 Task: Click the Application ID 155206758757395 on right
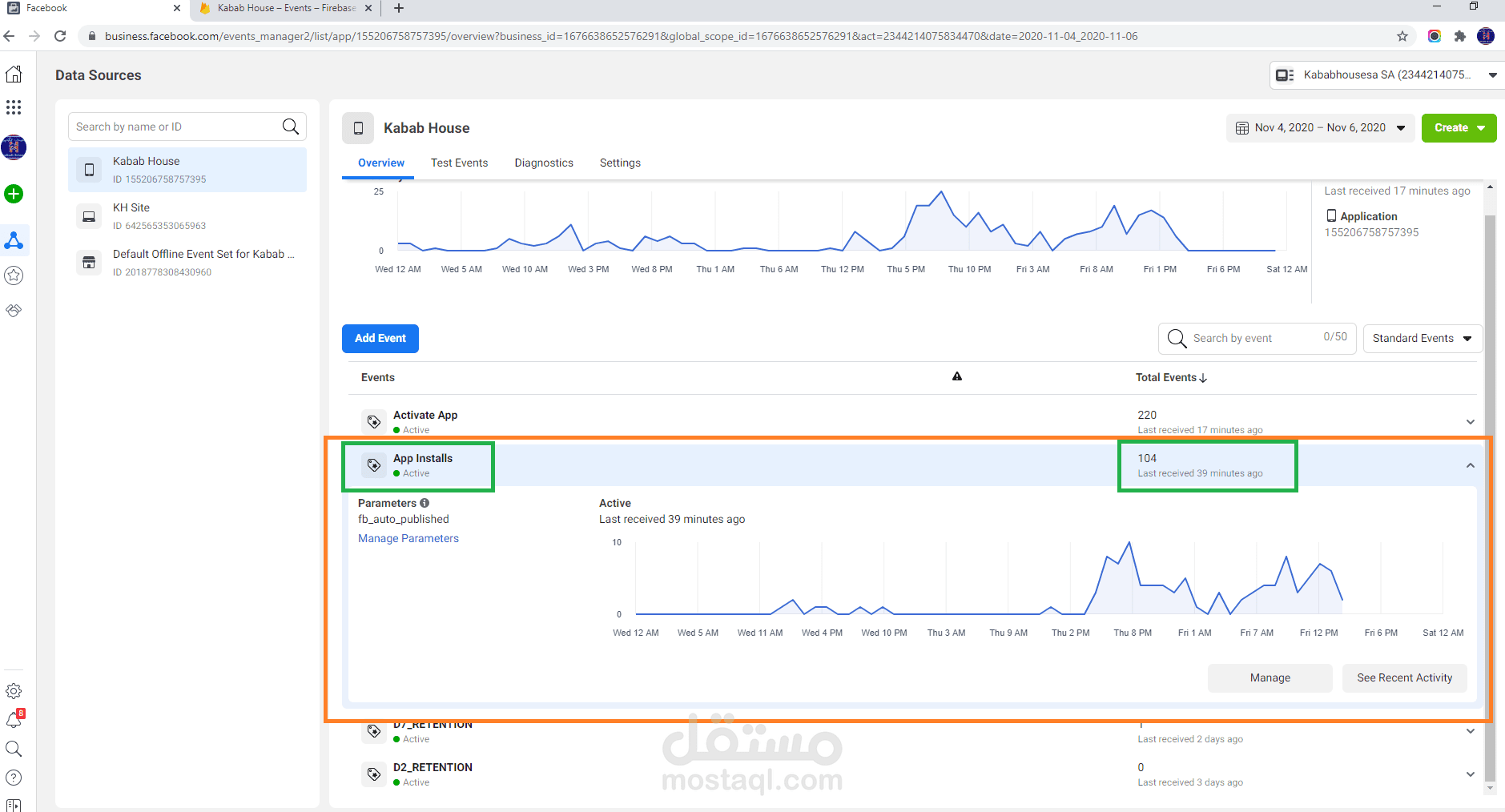click(1371, 232)
